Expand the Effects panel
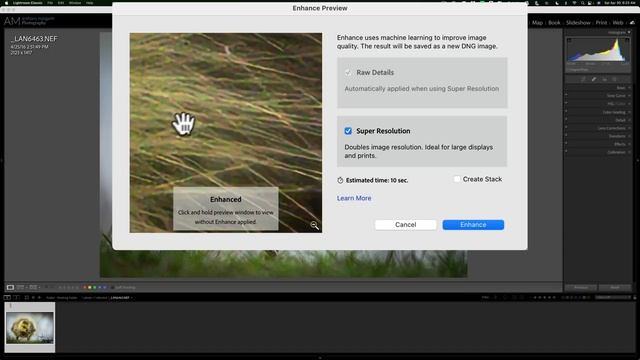640x360 pixels. coord(620,144)
